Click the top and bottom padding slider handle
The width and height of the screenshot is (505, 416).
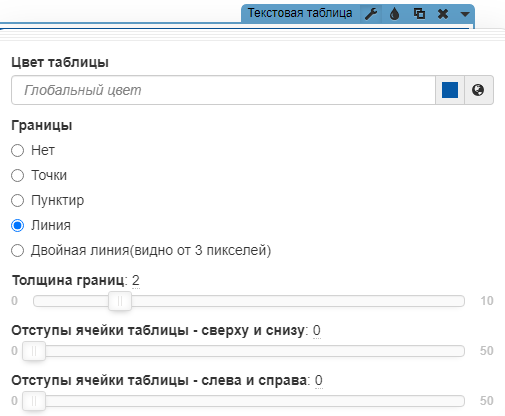(34, 351)
